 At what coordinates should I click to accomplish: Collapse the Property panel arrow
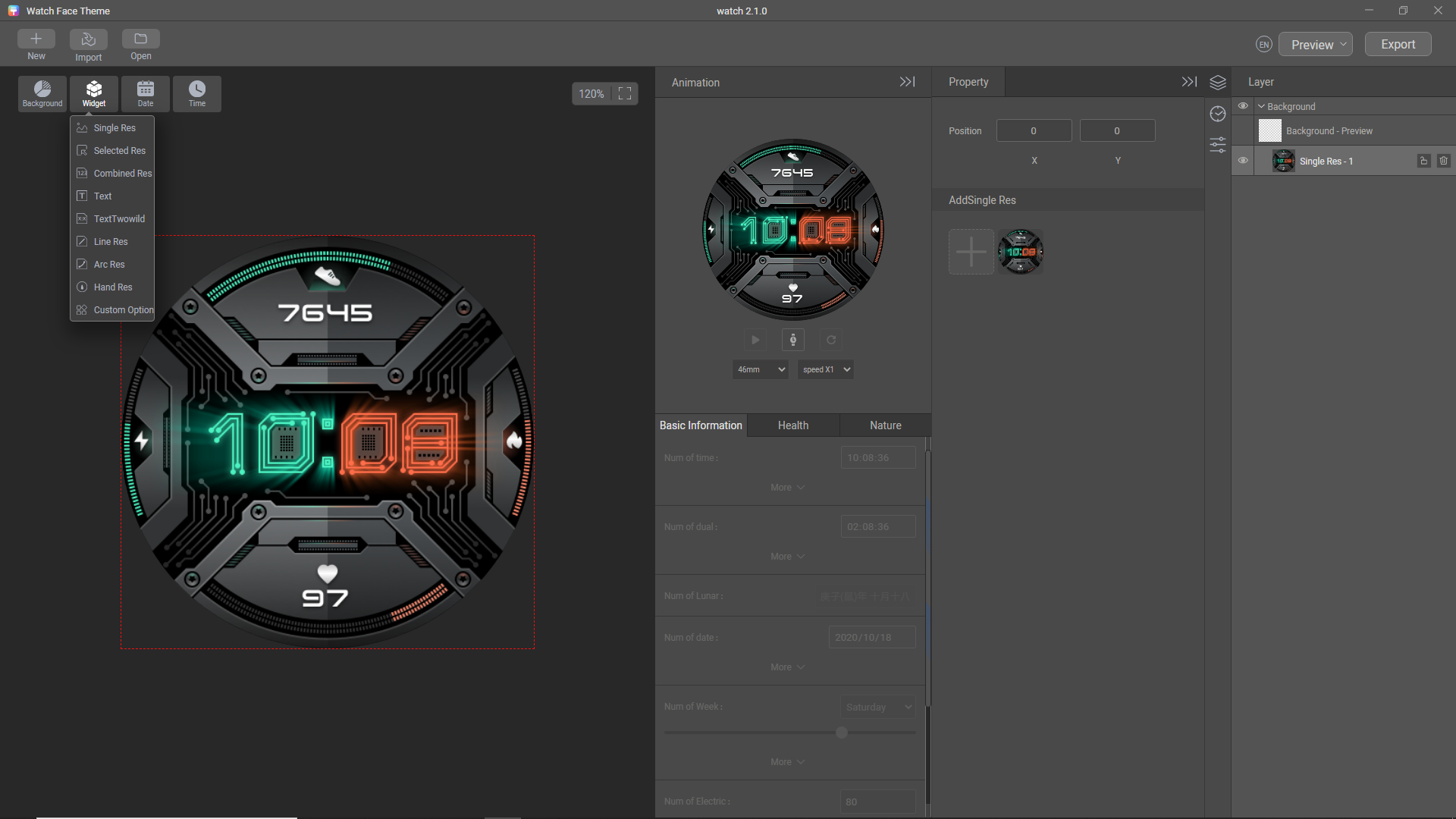point(1189,82)
